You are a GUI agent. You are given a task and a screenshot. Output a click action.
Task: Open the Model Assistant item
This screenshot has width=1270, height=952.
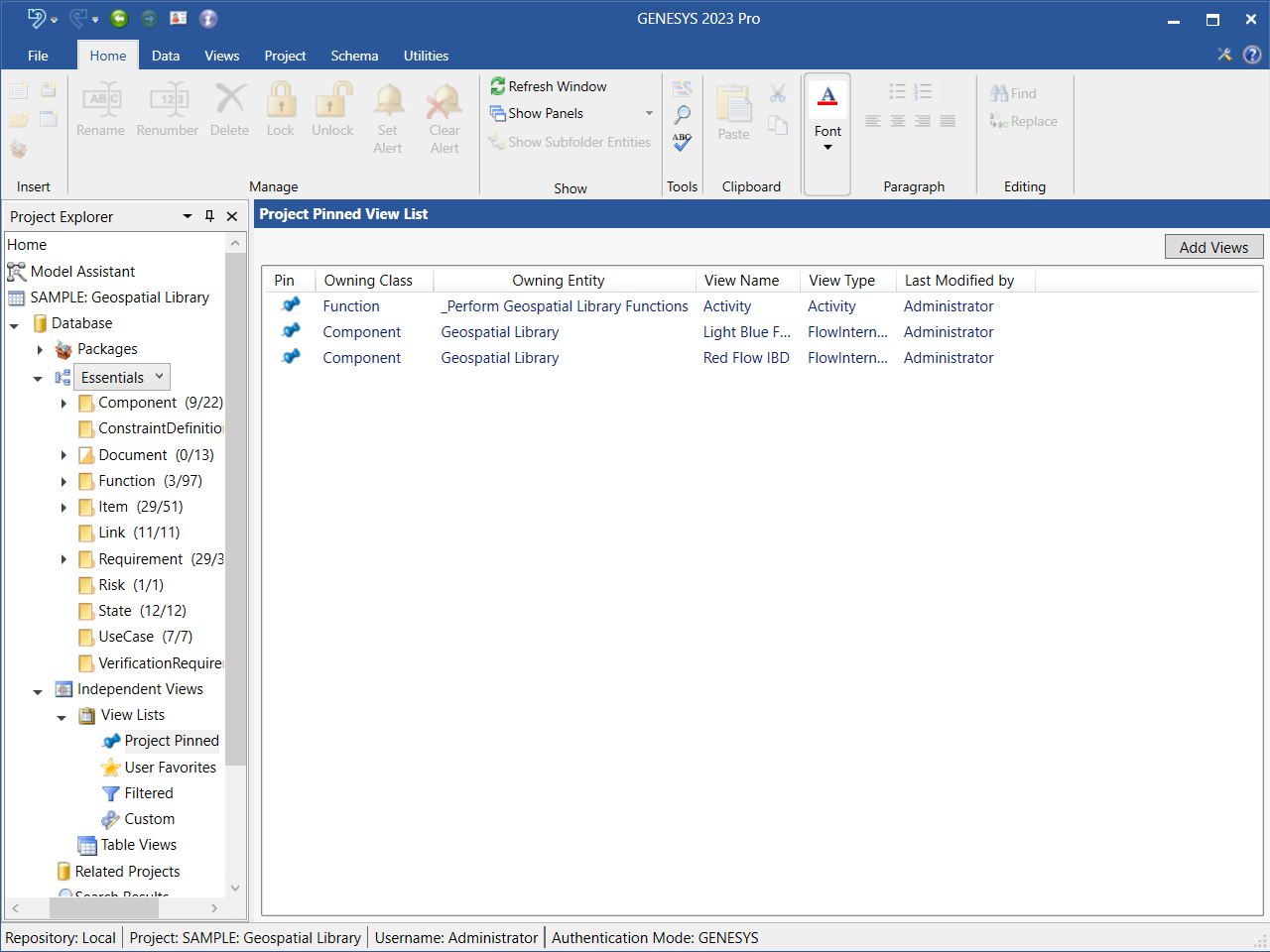click(82, 272)
